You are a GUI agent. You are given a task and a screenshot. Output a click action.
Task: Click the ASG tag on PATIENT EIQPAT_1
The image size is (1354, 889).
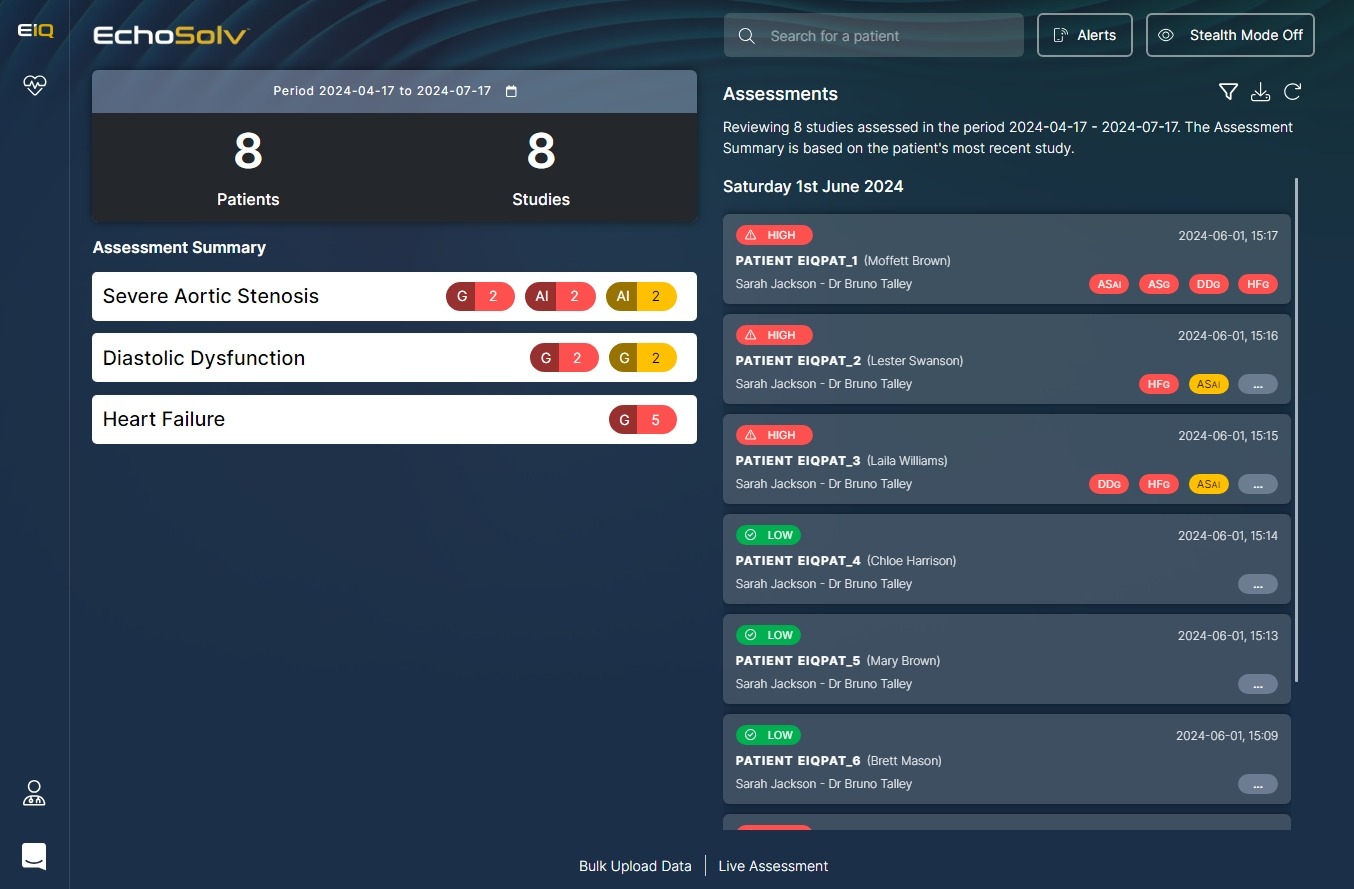[1158, 284]
